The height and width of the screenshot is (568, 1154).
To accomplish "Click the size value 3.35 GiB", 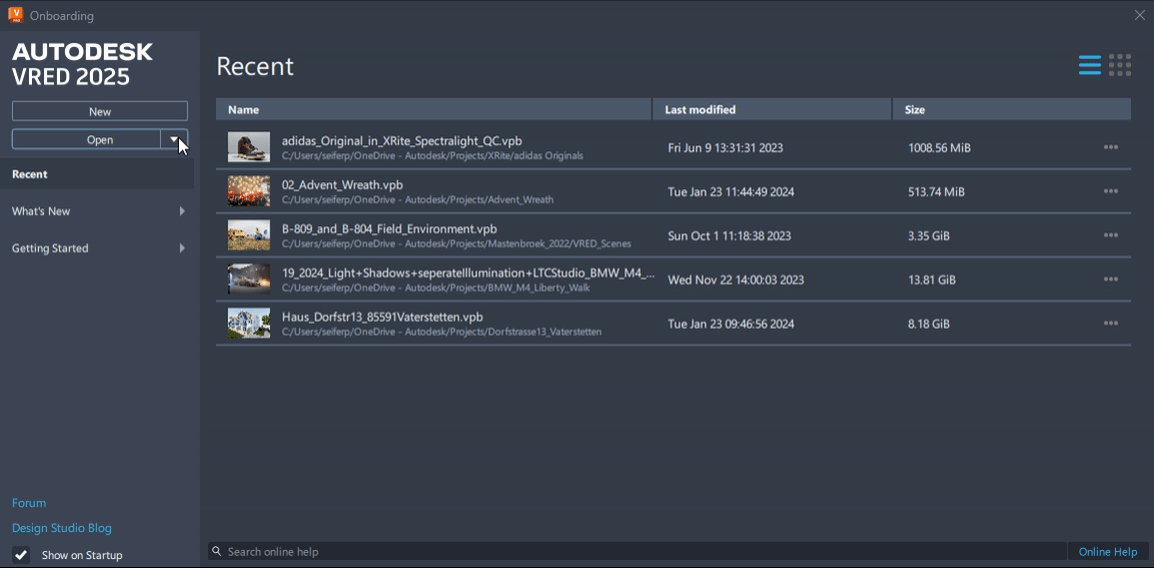I will 929,236.
